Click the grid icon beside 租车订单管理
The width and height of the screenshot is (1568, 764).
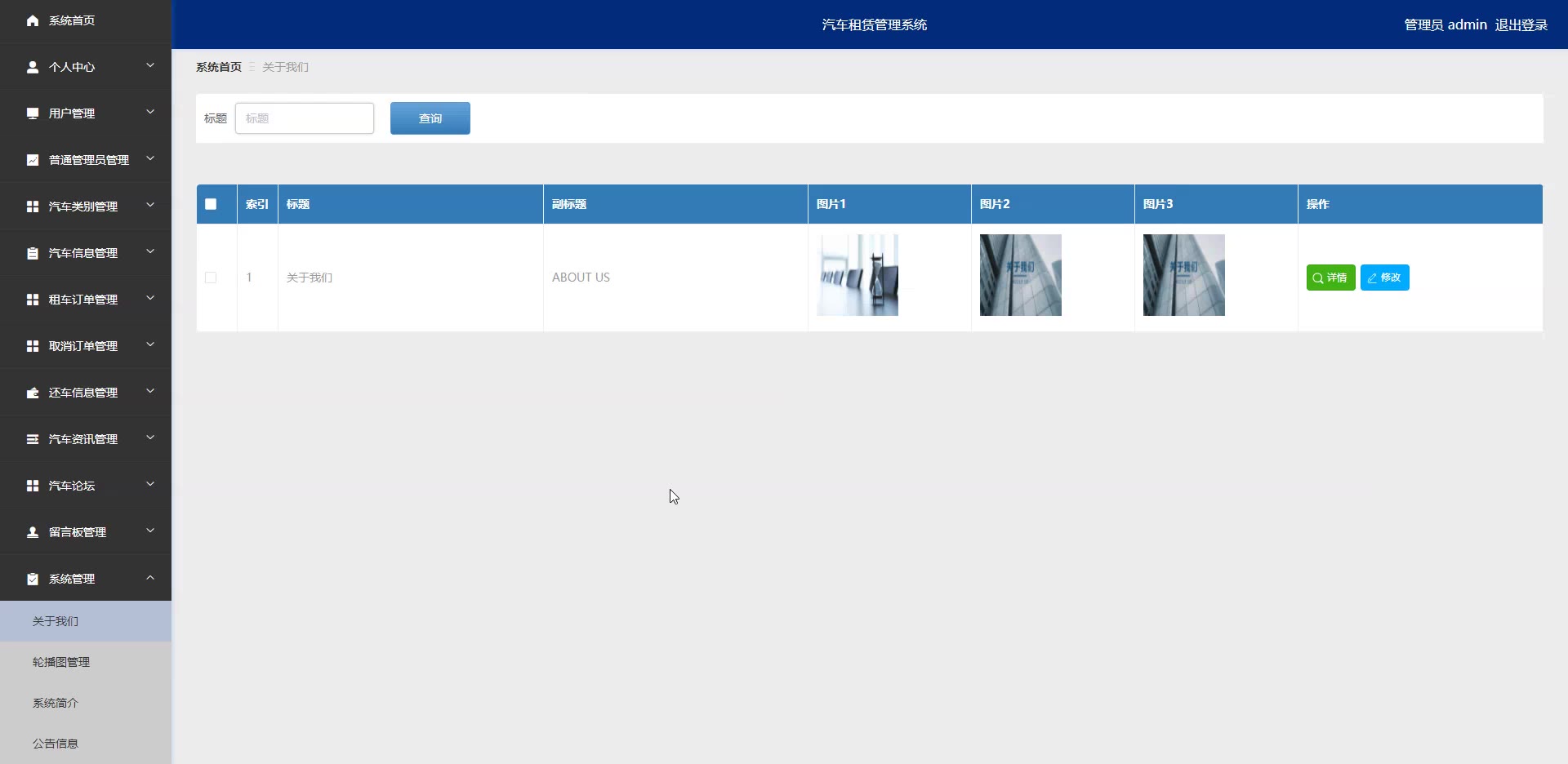33,300
